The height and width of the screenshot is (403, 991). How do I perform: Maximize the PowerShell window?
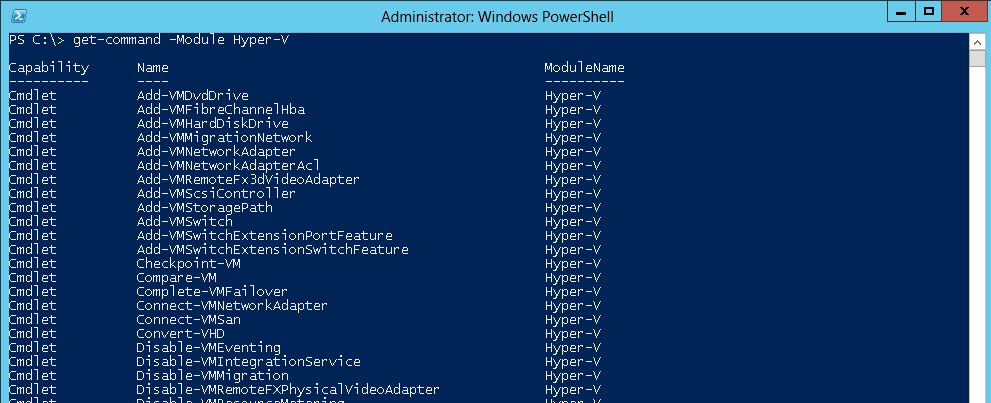point(928,13)
